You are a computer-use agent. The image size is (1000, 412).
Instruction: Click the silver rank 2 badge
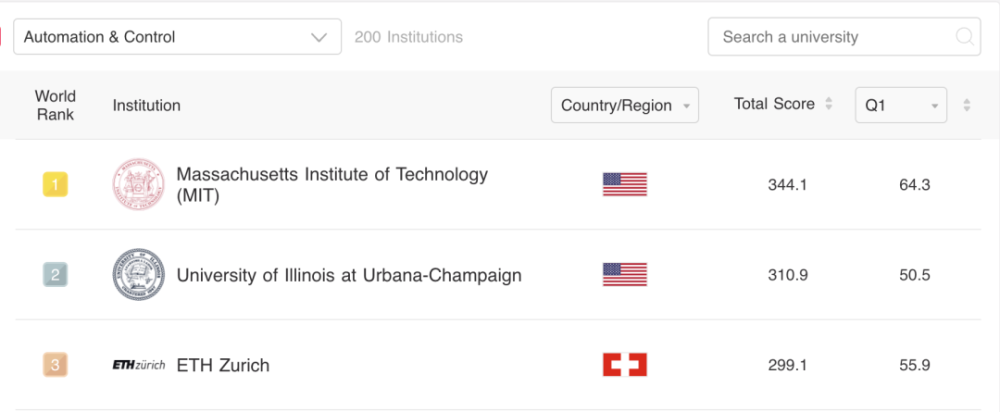click(55, 274)
